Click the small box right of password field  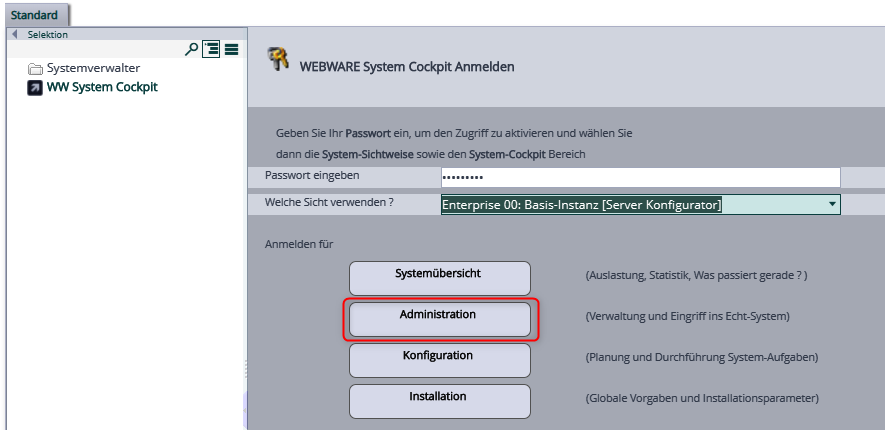(862, 177)
